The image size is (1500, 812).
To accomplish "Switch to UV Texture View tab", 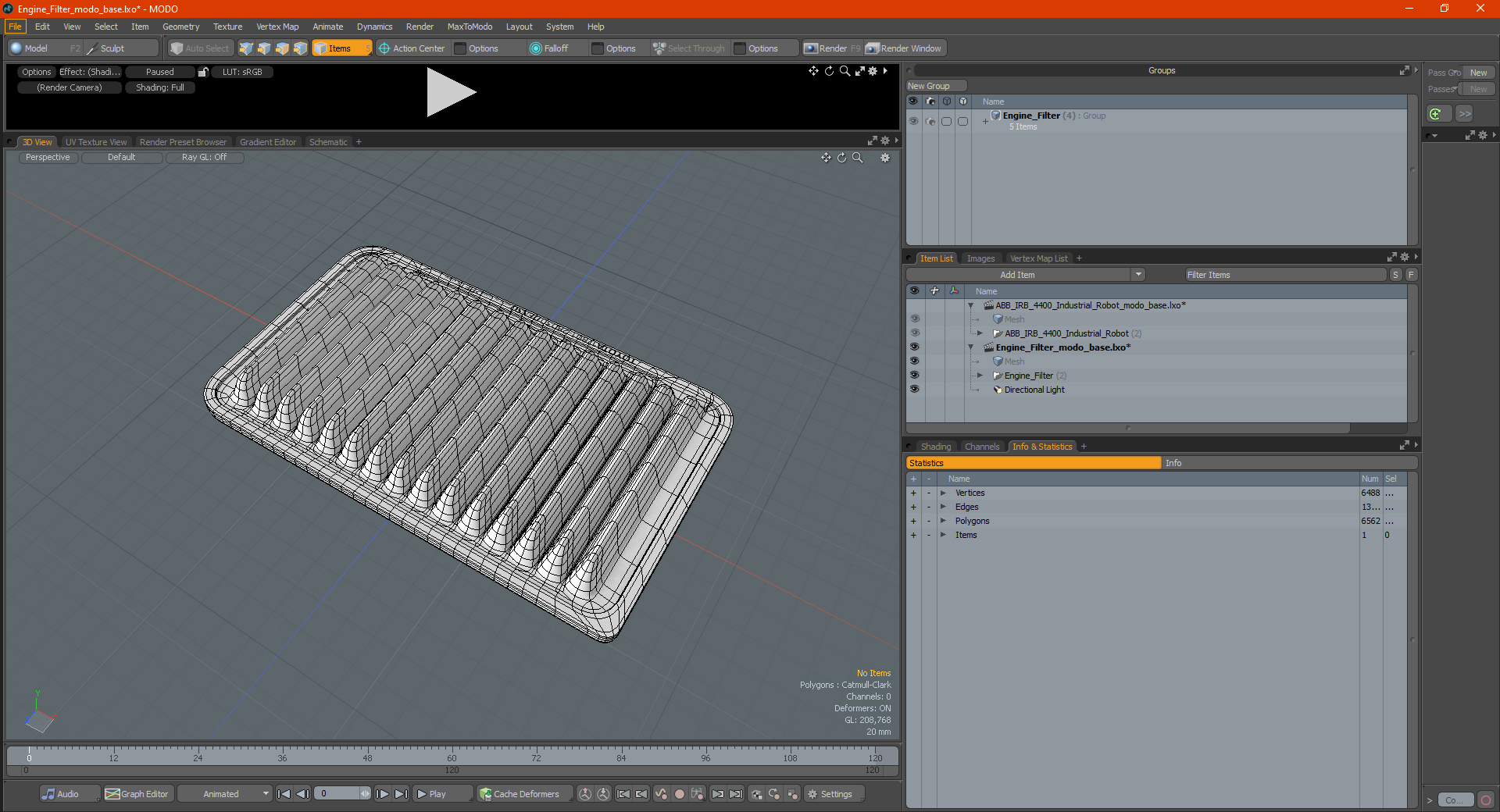I will tap(96, 142).
